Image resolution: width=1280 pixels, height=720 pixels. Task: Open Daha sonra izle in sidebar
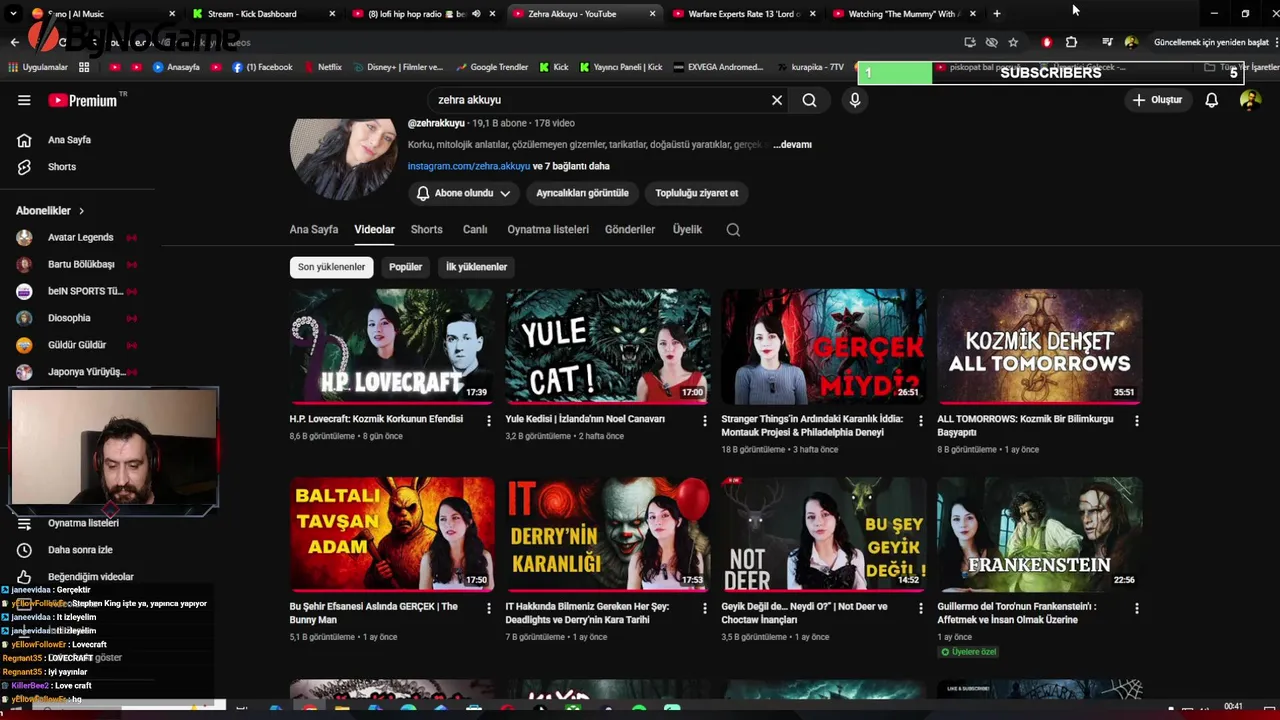(x=80, y=550)
